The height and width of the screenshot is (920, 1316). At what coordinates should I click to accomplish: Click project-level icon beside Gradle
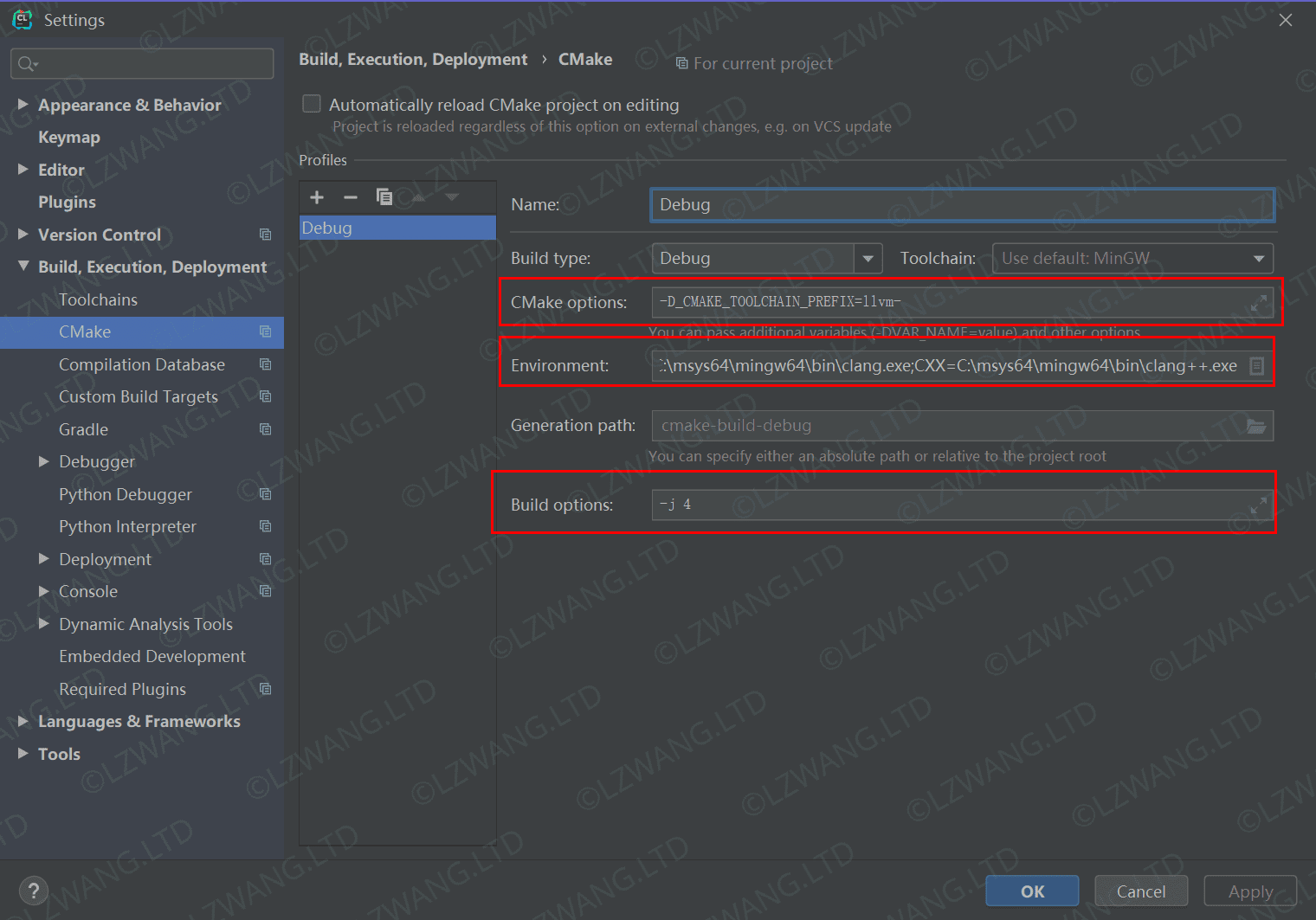(x=265, y=429)
